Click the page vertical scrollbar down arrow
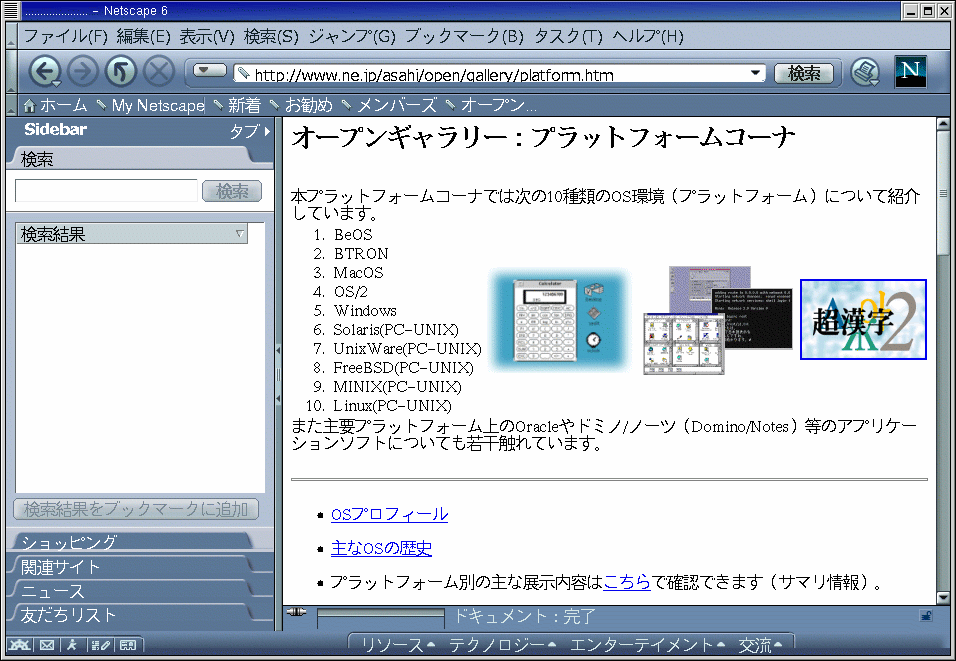 [x=943, y=598]
